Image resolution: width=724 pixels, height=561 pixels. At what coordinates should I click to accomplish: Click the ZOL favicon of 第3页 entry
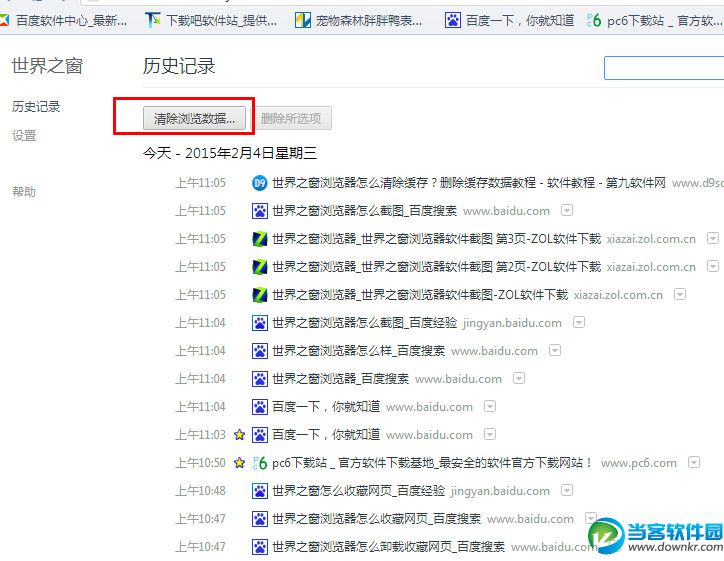pyautogui.click(x=259, y=239)
